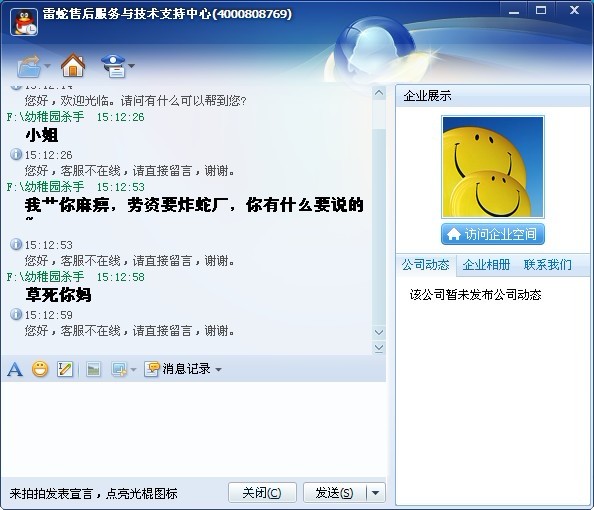Viewport: 594px width, 510px height.
Task: Click the handwriting pencil icon
Action: coord(65,369)
